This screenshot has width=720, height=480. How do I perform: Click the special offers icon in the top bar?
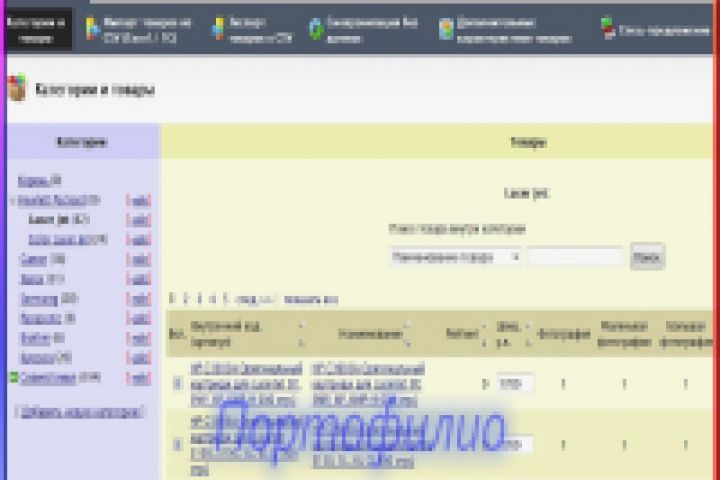[608, 28]
